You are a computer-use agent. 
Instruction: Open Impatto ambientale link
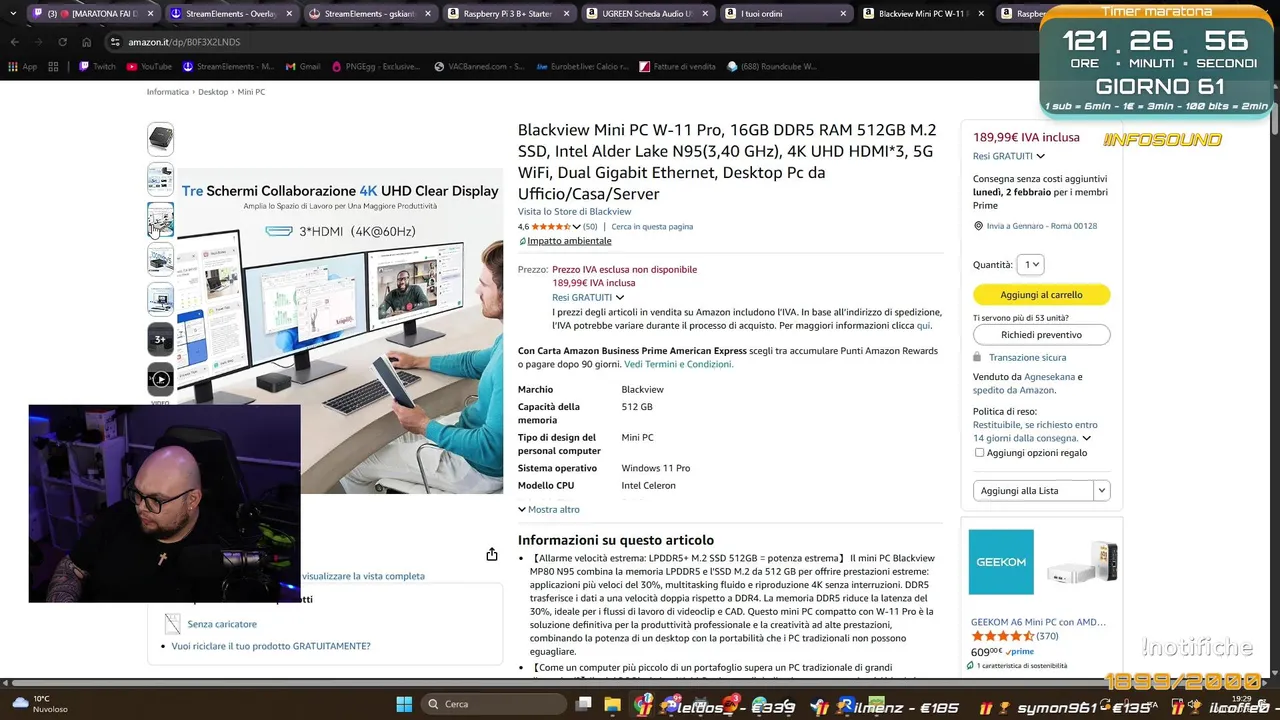569,241
